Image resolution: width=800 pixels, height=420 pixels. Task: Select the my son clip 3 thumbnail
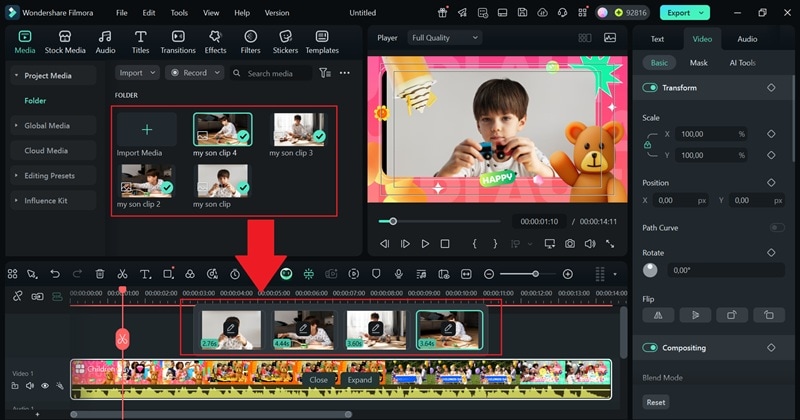coord(299,129)
